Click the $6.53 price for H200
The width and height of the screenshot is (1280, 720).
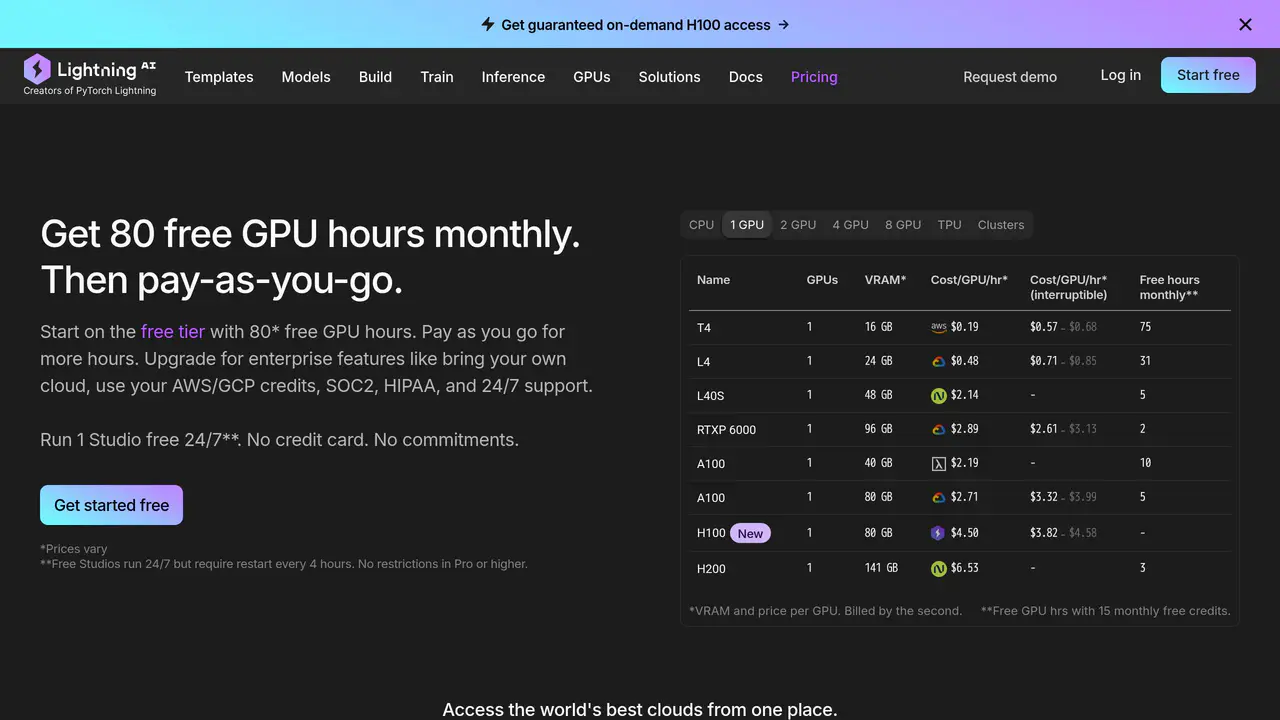pos(964,568)
